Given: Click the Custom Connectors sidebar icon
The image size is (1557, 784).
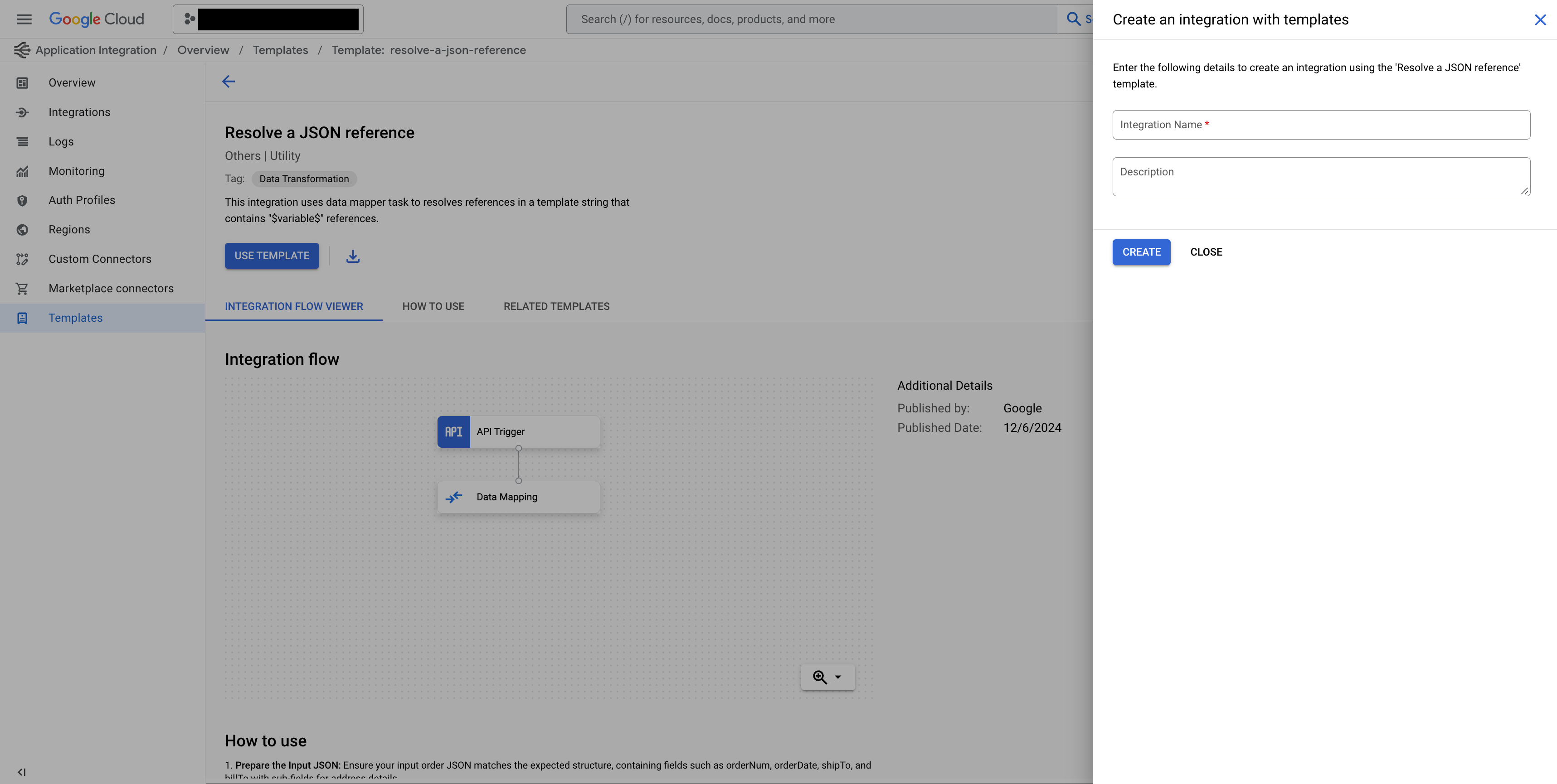Looking at the screenshot, I should click(x=22, y=259).
